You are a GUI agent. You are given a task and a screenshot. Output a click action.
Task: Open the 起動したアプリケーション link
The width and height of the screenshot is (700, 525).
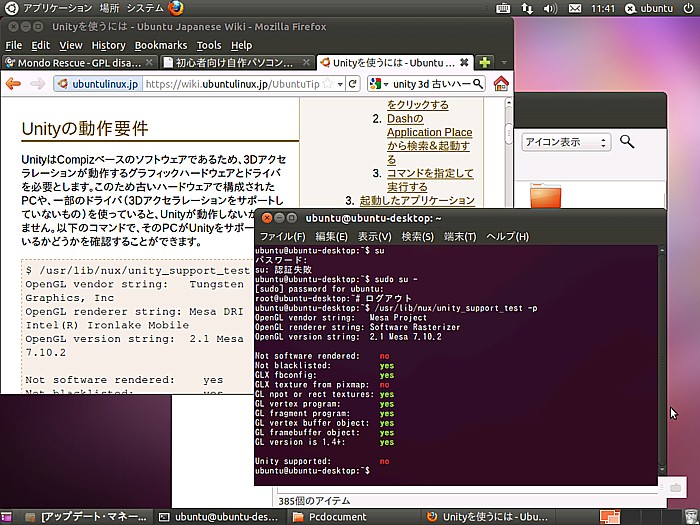click(x=417, y=200)
